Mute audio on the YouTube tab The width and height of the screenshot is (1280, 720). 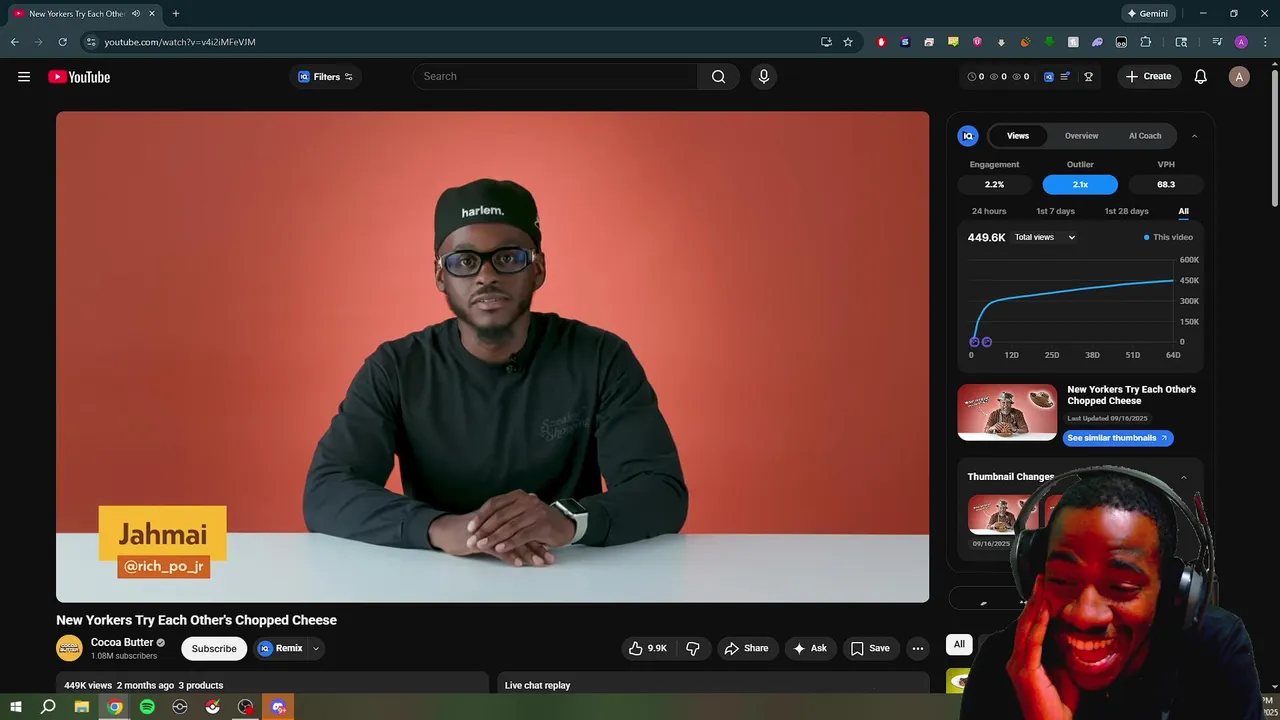tap(136, 14)
